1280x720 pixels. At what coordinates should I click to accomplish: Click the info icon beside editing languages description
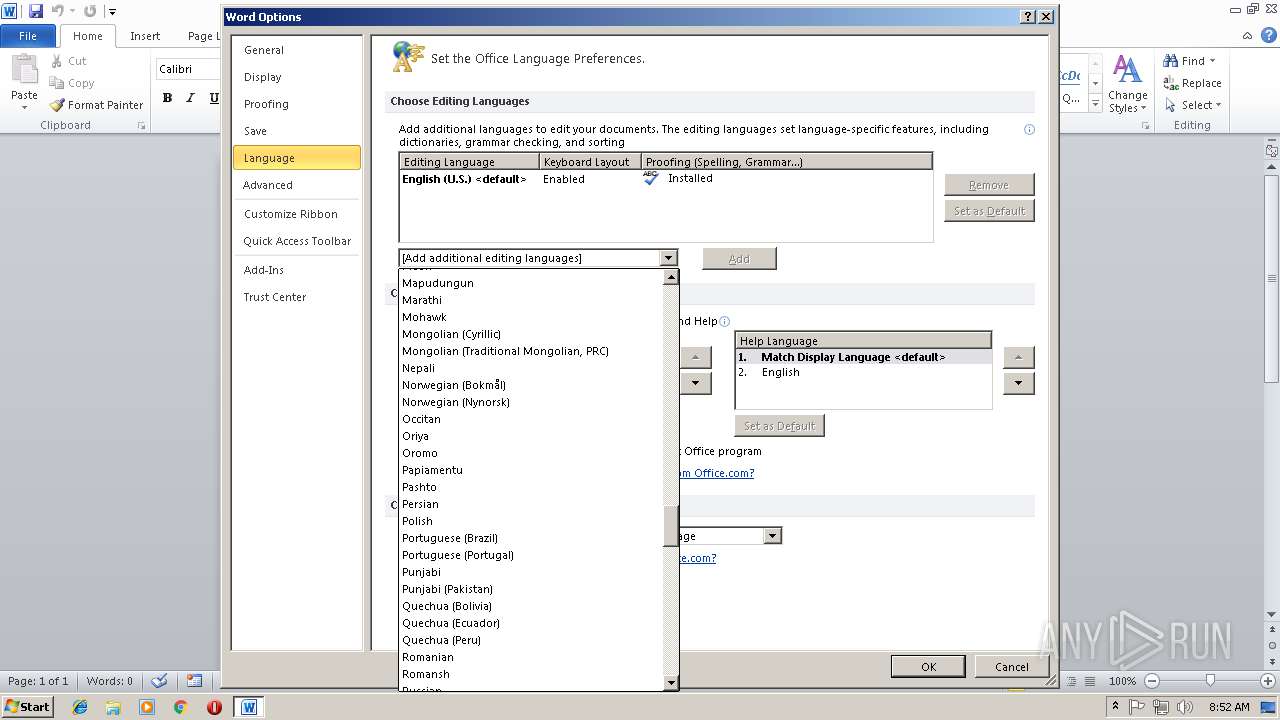pyautogui.click(x=1029, y=129)
